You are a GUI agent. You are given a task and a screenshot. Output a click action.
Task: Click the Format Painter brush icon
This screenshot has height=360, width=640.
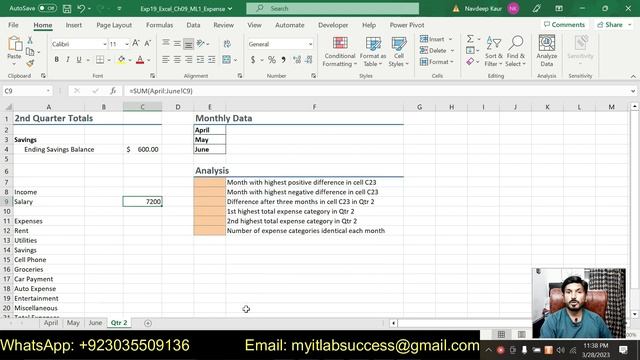(30, 63)
